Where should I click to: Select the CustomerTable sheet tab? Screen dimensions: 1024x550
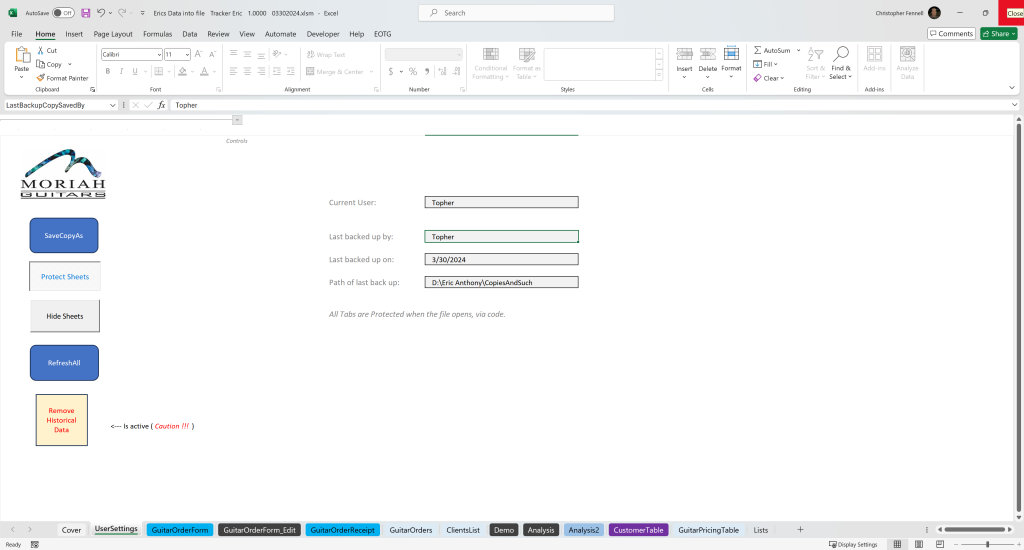pos(638,530)
